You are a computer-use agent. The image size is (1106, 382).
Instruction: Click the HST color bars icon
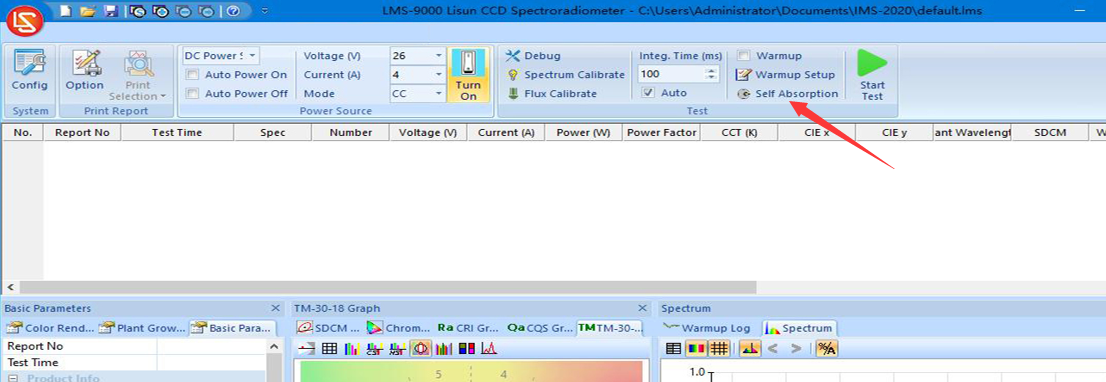click(397, 348)
